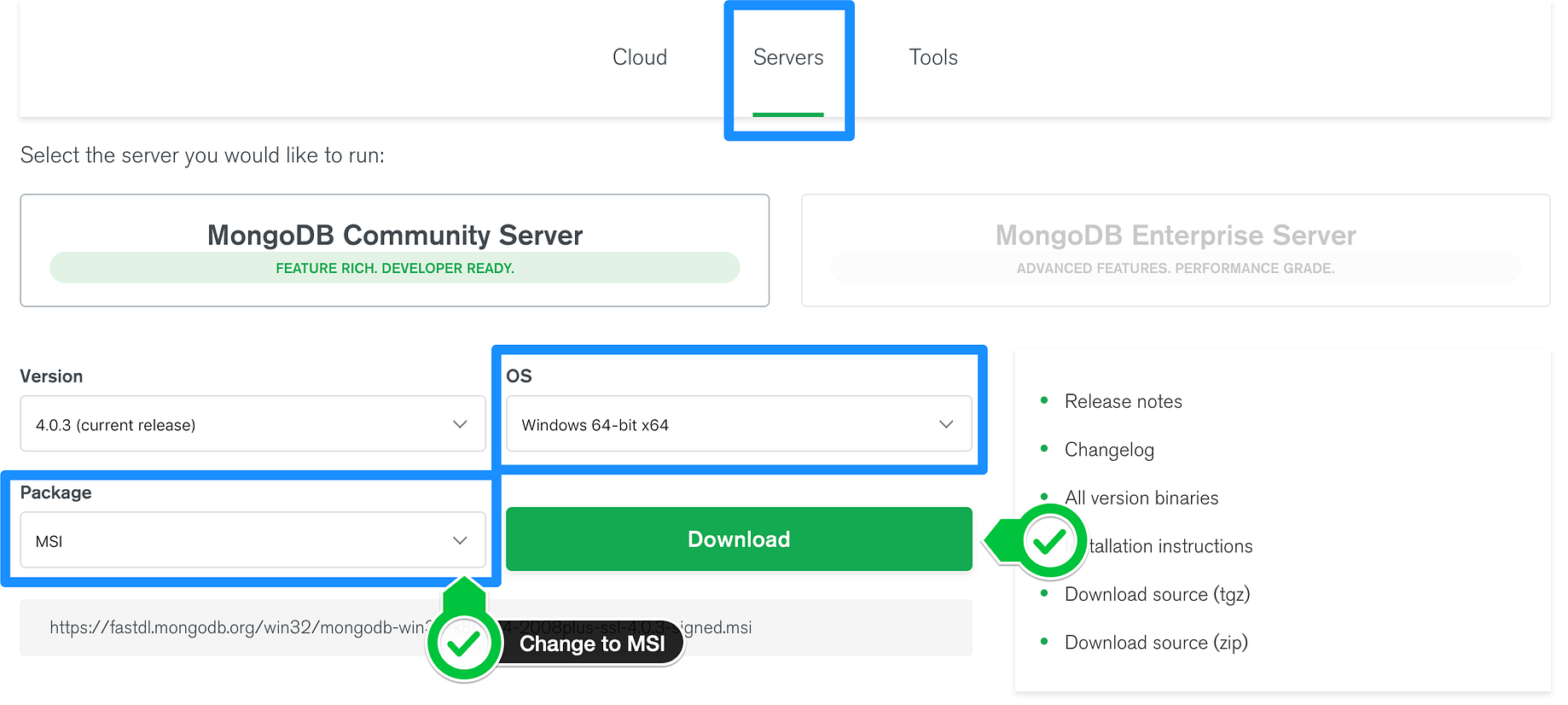Click Download source (tgz) link
This screenshot has width=1568, height=705.
1157,594
